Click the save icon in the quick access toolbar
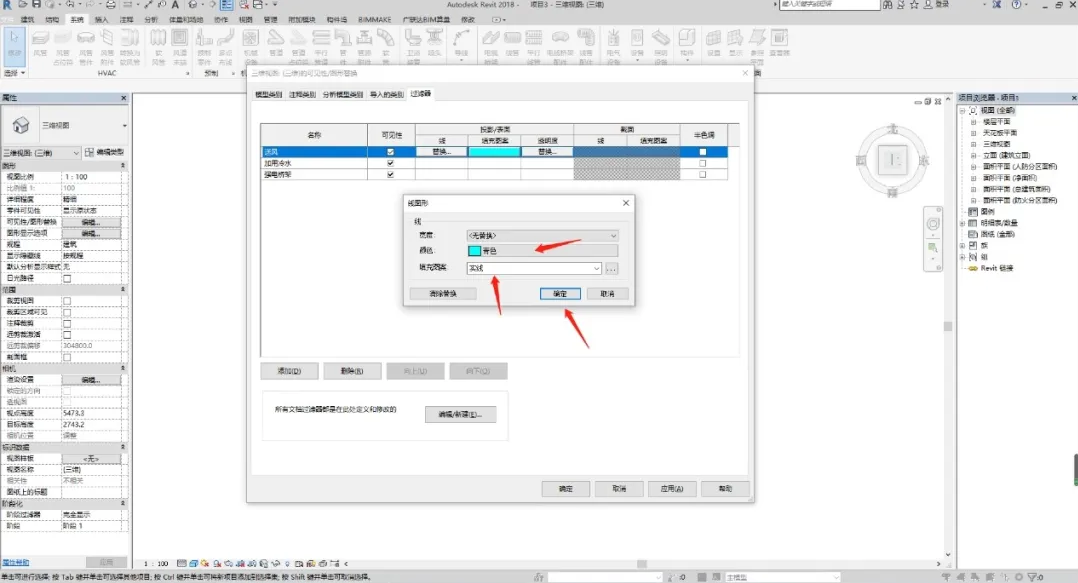 click(36, 5)
